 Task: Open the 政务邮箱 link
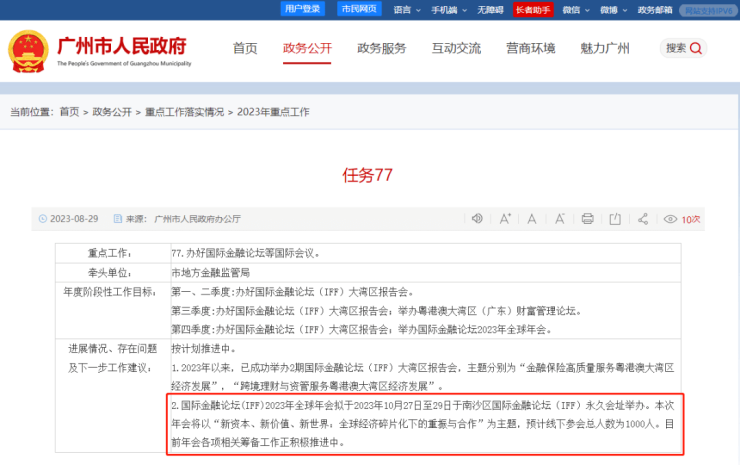(x=655, y=10)
